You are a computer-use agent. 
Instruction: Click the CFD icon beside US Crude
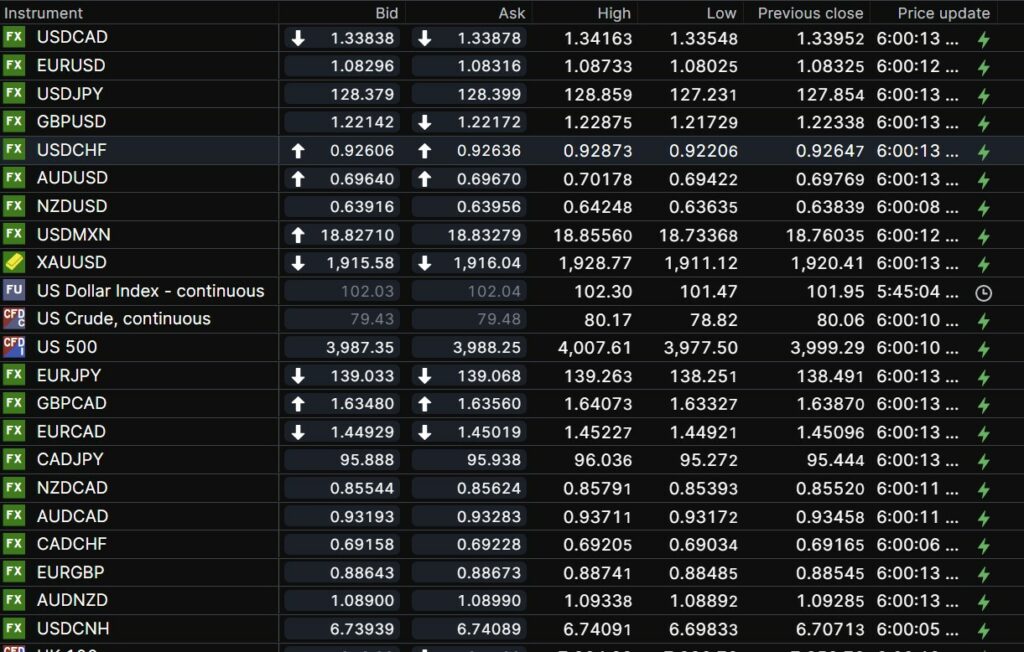14,319
